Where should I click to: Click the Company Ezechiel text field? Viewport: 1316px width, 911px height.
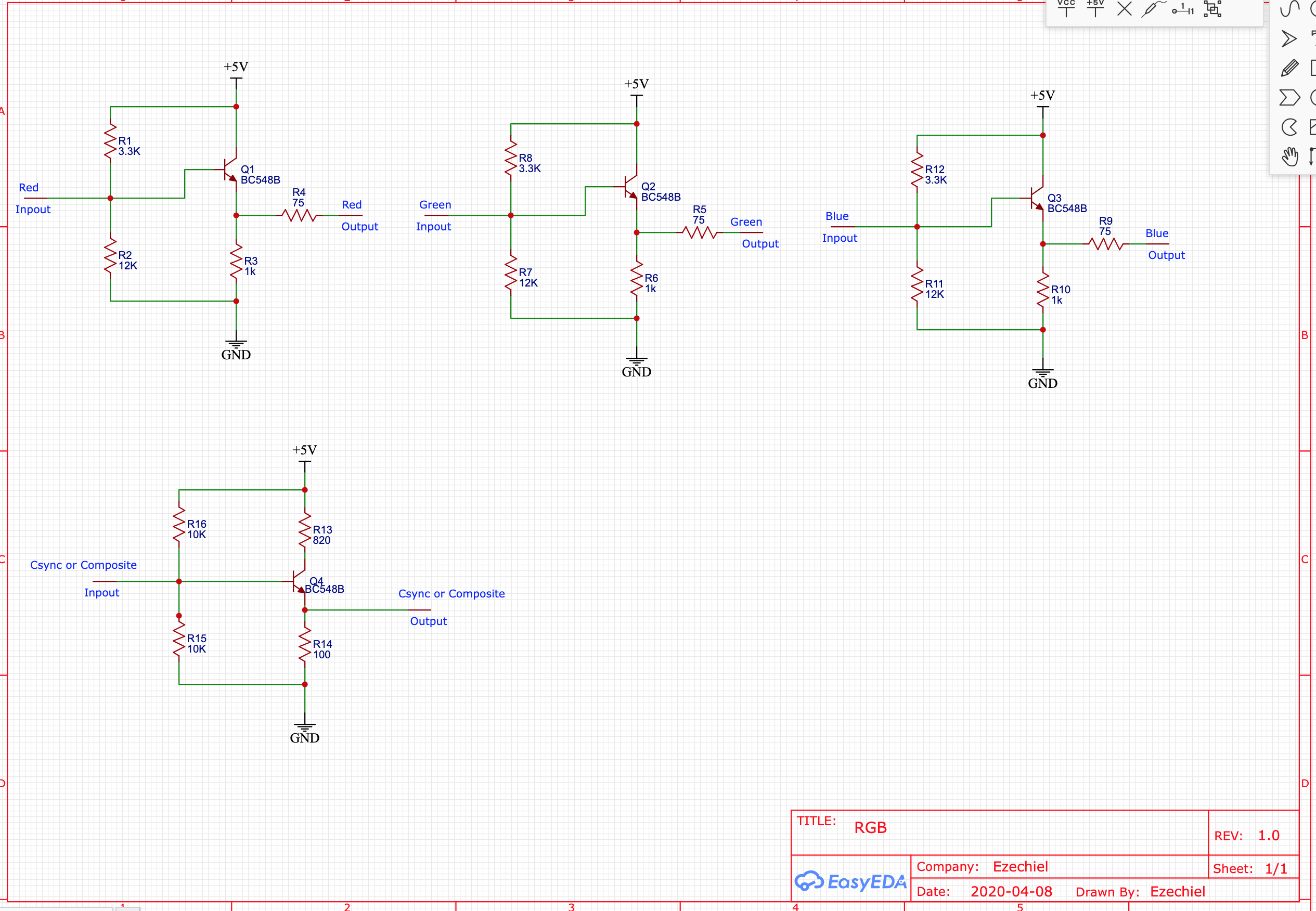1020,866
